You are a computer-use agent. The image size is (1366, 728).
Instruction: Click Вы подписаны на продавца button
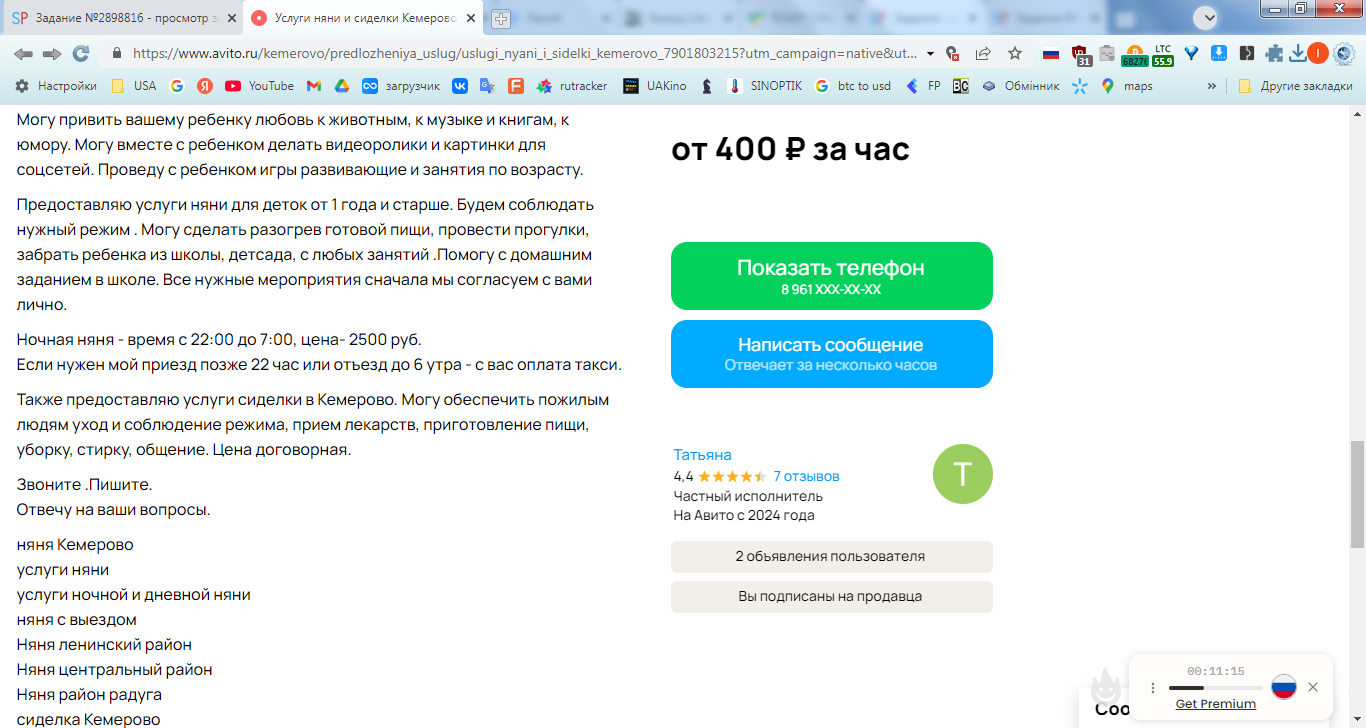click(832, 597)
